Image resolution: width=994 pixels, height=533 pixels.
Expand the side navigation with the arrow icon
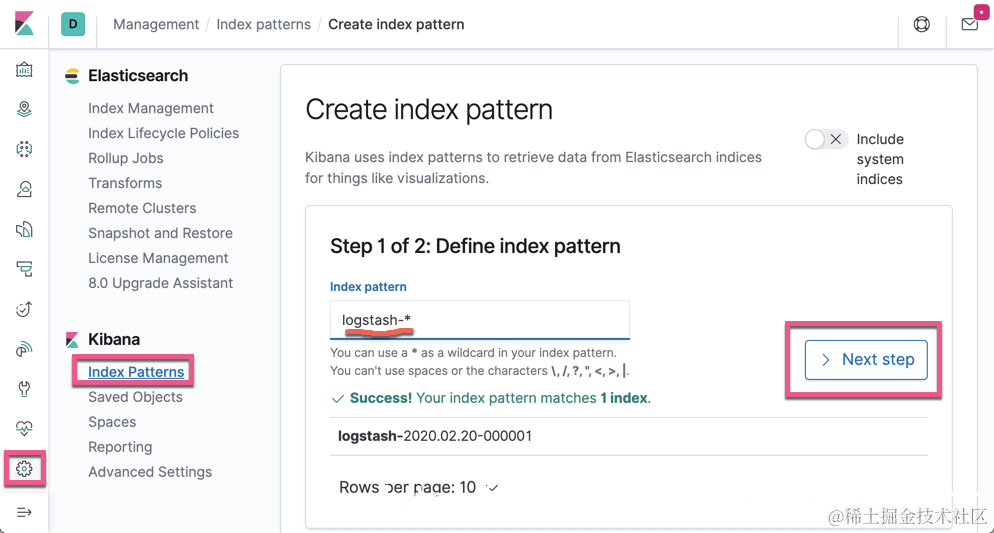25,512
